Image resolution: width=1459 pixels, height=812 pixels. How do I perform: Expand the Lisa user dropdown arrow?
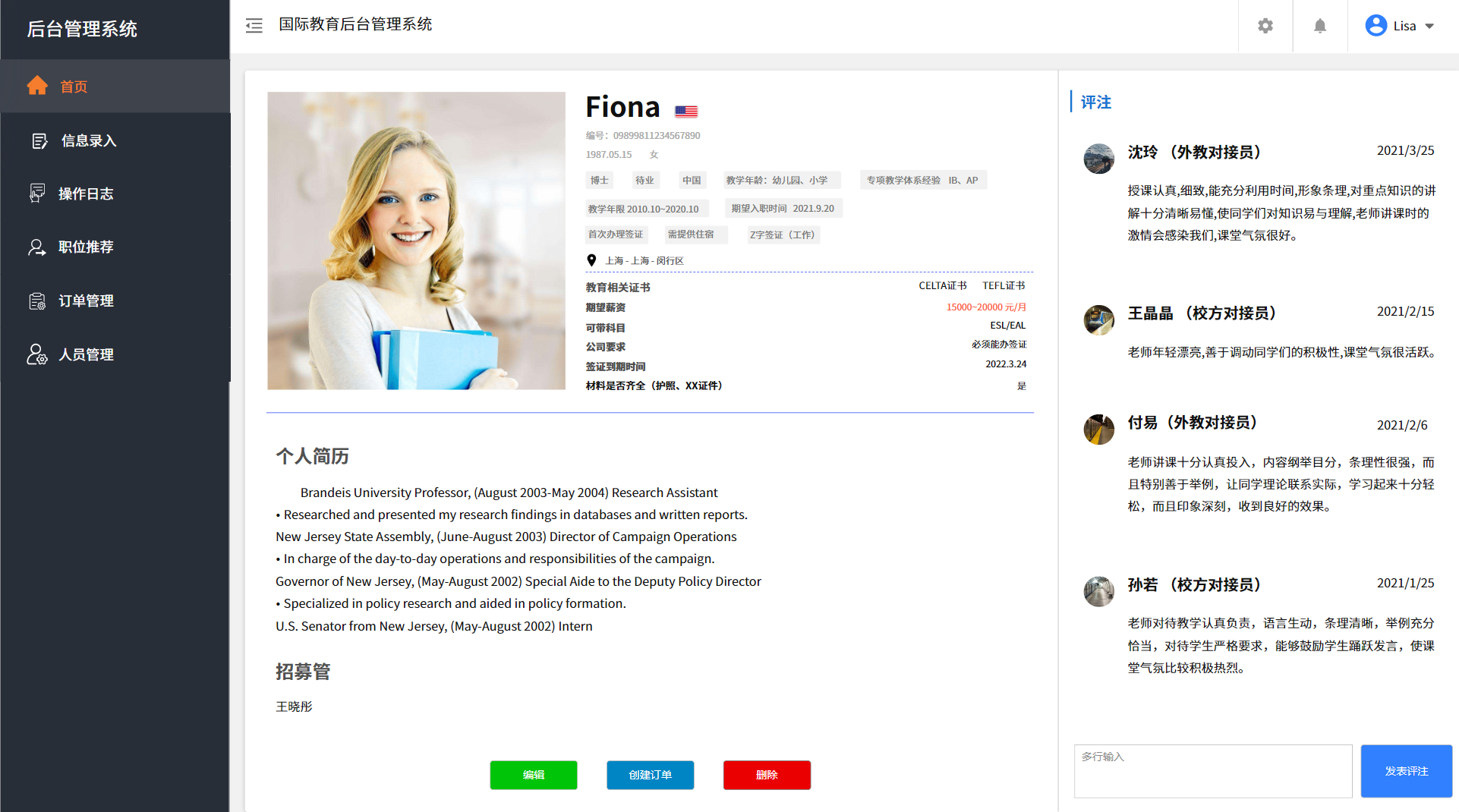click(1430, 26)
